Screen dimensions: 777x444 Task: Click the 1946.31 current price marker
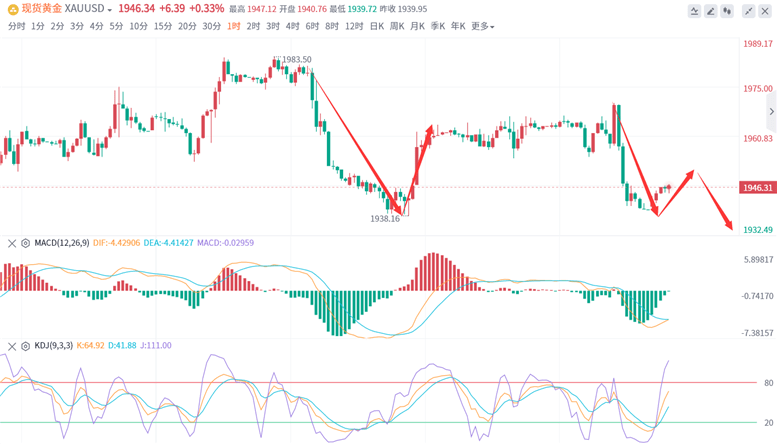(x=757, y=187)
